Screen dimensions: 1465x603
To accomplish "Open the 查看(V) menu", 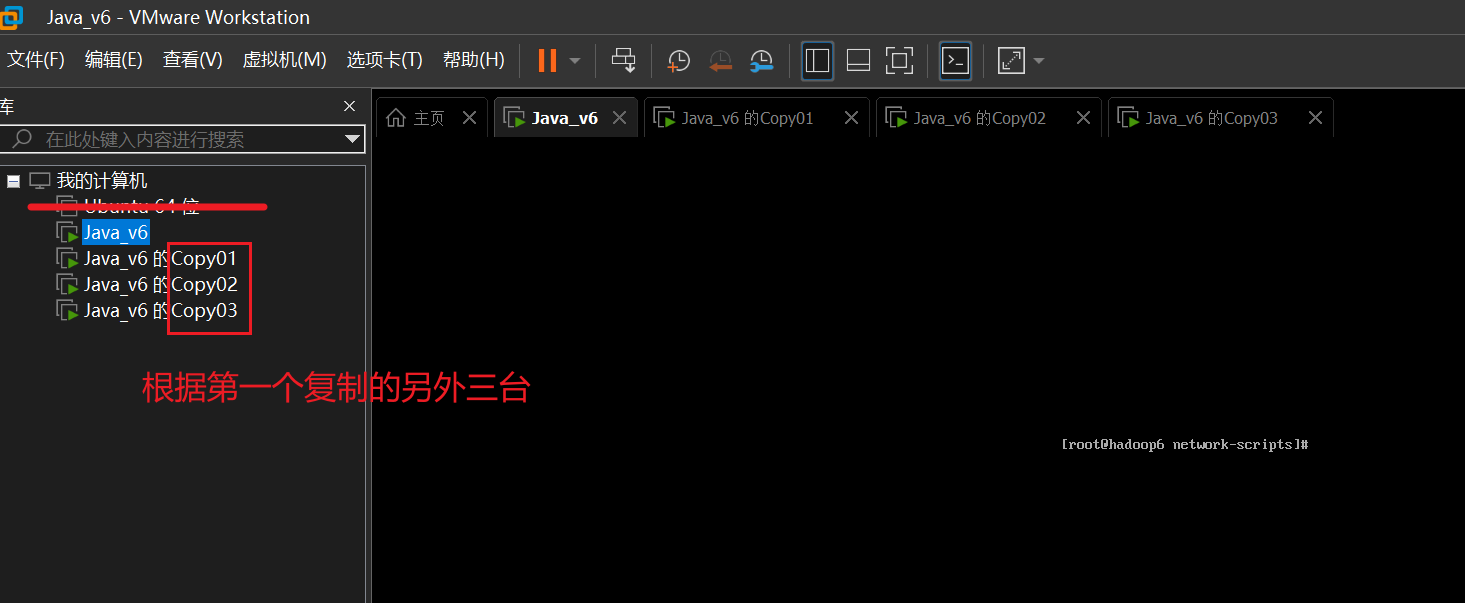I will pos(193,60).
